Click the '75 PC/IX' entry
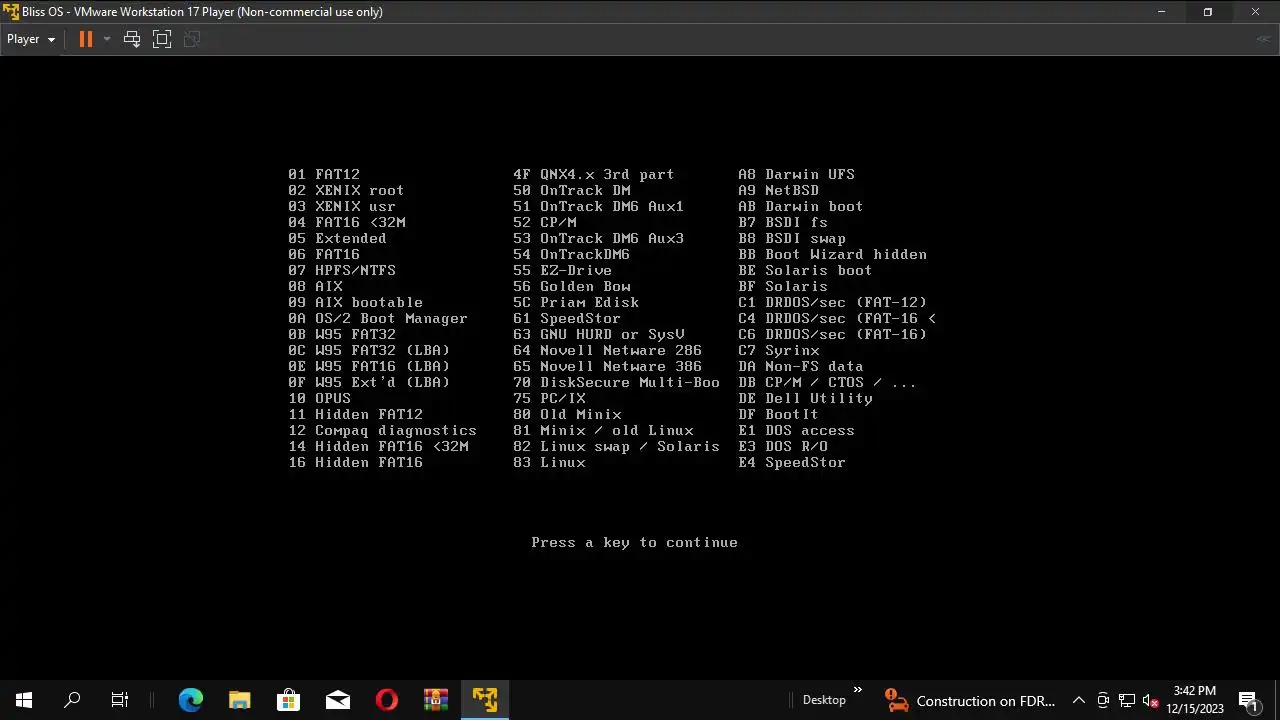 tap(549, 398)
